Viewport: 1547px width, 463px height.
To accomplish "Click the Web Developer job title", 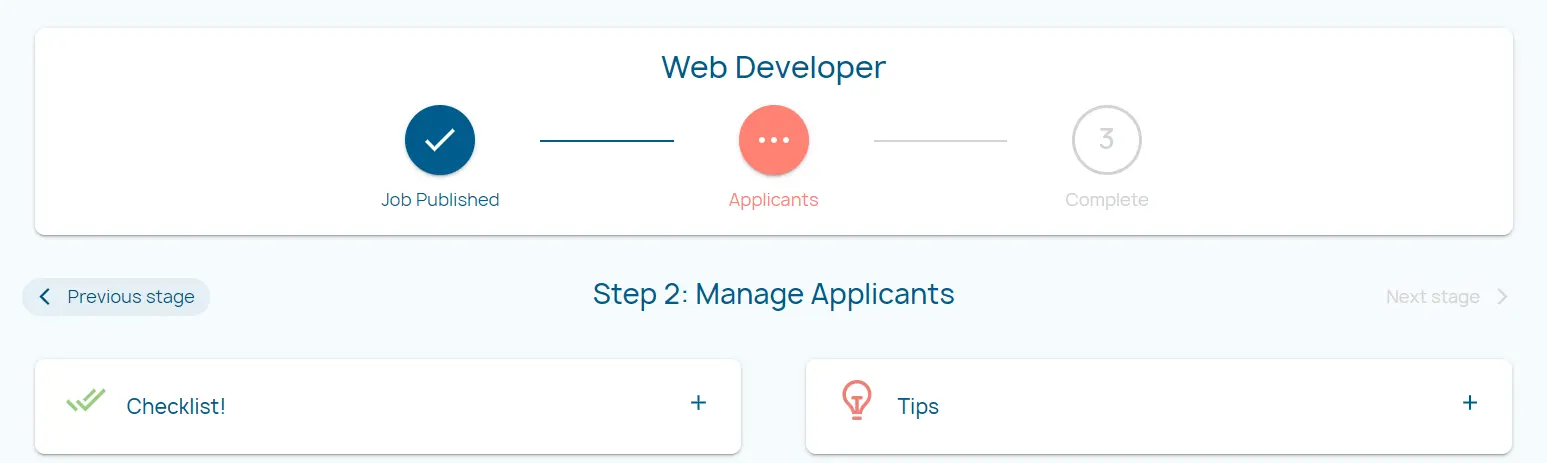I will pyautogui.click(x=773, y=67).
